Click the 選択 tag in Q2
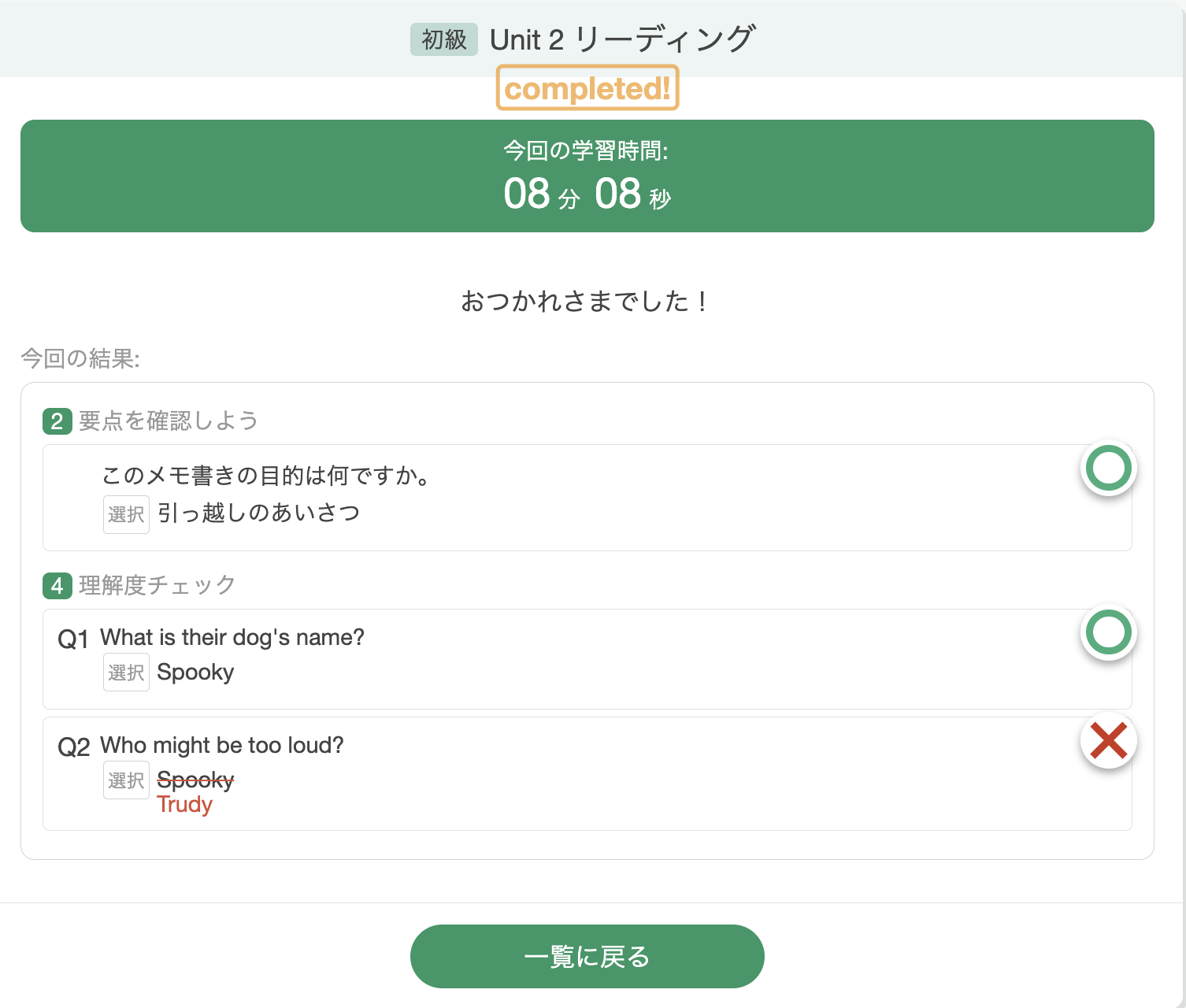The image size is (1186, 1008). point(126,780)
